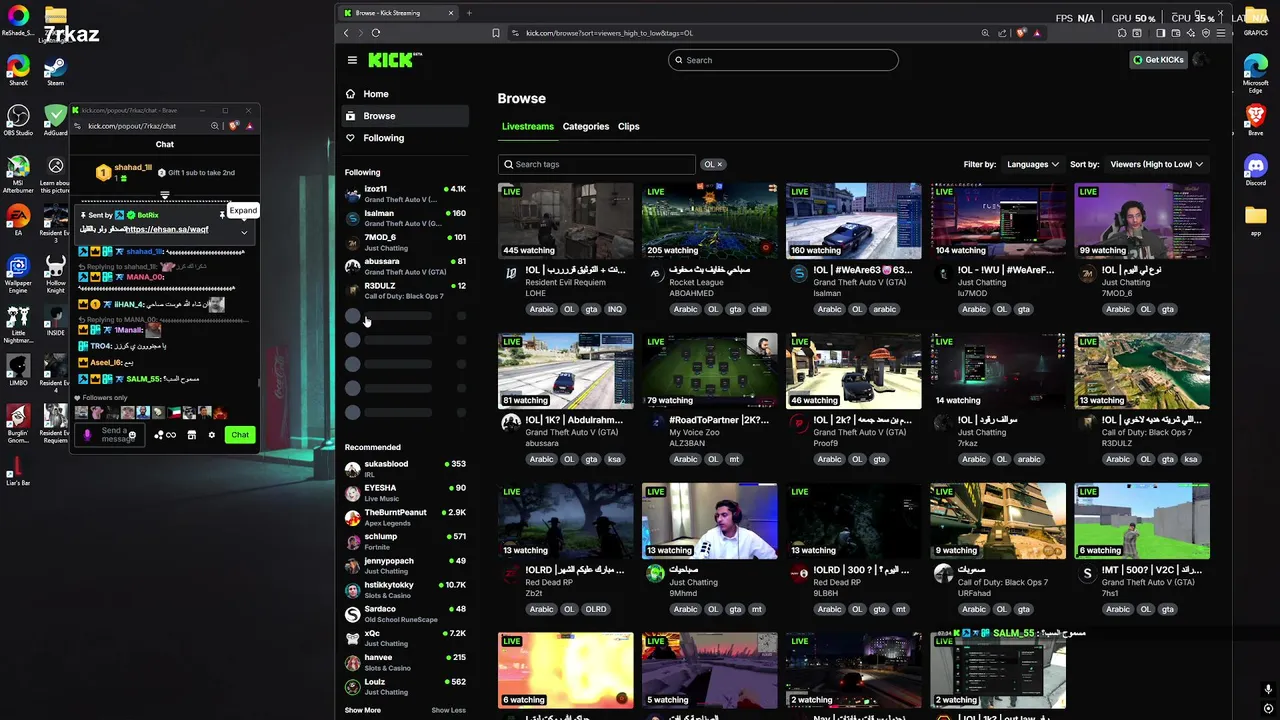Select the Livestreams tab
The height and width of the screenshot is (720, 1280).
(x=527, y=127)
